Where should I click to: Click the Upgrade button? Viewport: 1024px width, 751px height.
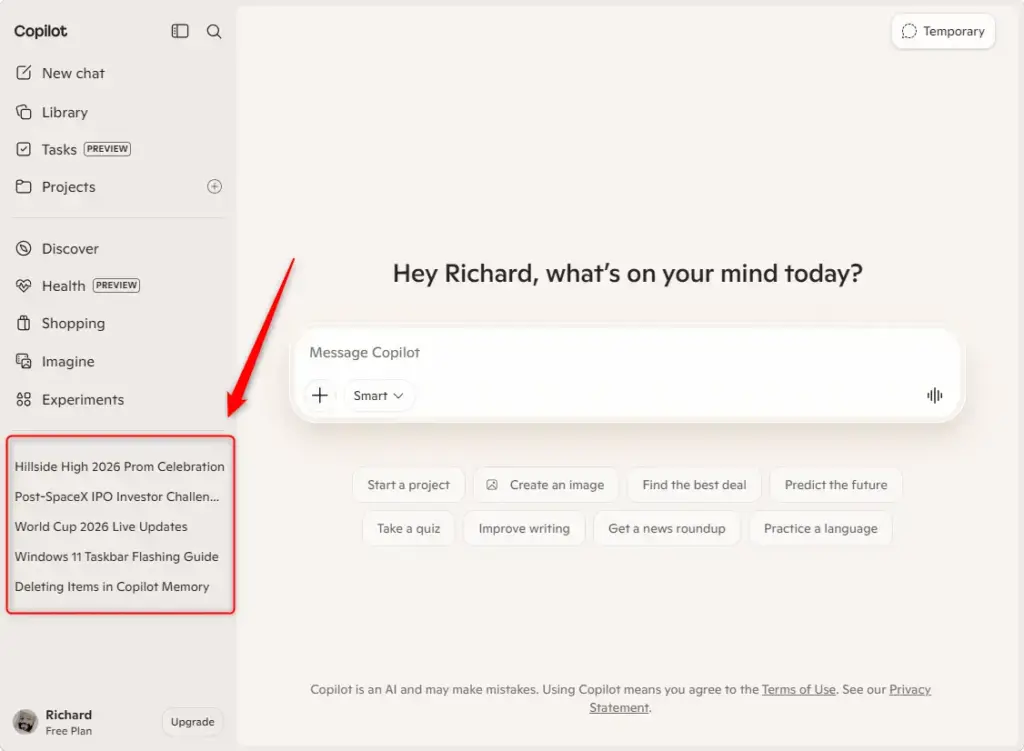pos(193,722)
